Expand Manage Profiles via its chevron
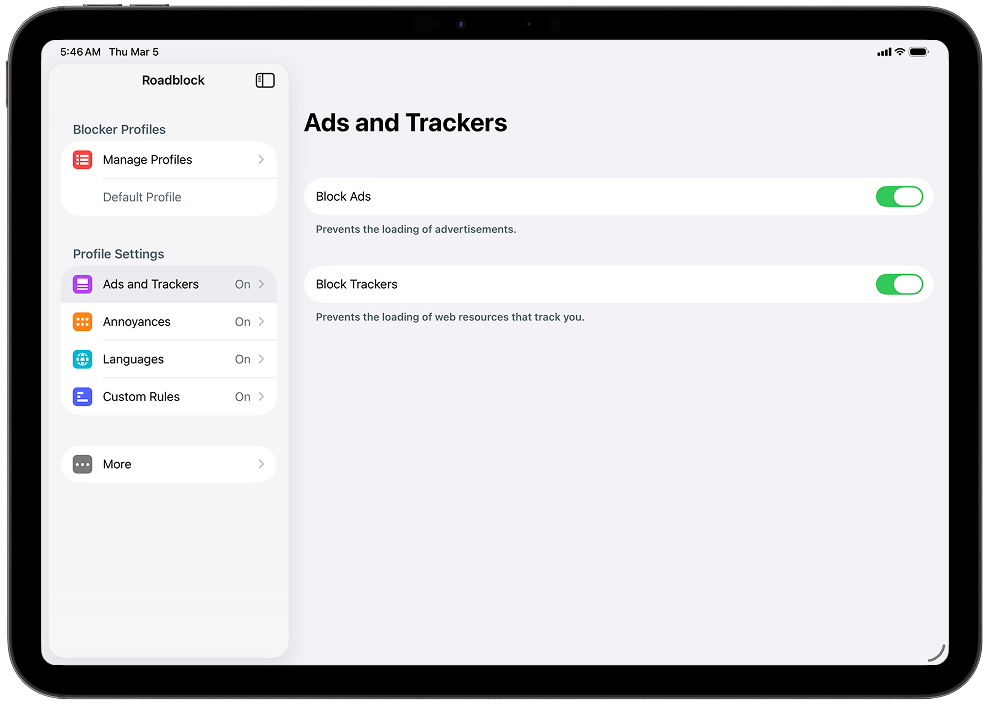 pos(261,159)
